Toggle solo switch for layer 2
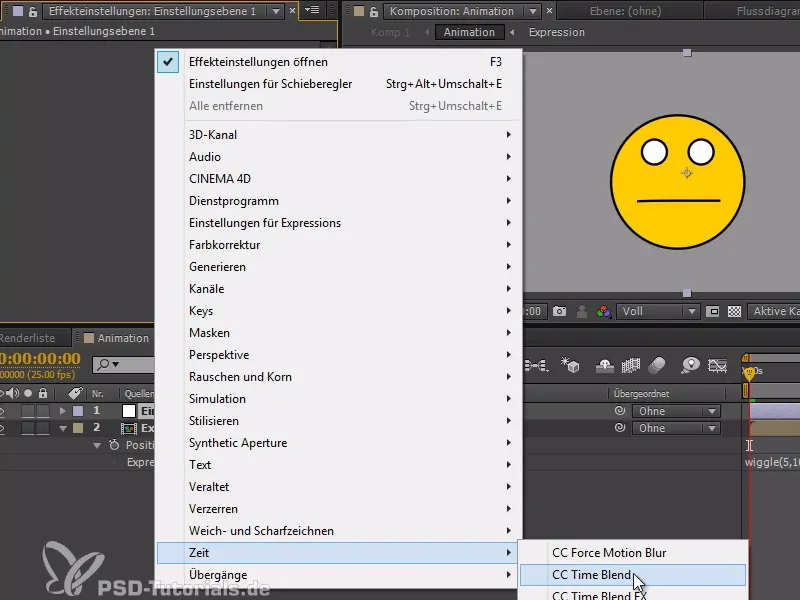Viewport: 800px width, 600px height. (x=28, y=428)
